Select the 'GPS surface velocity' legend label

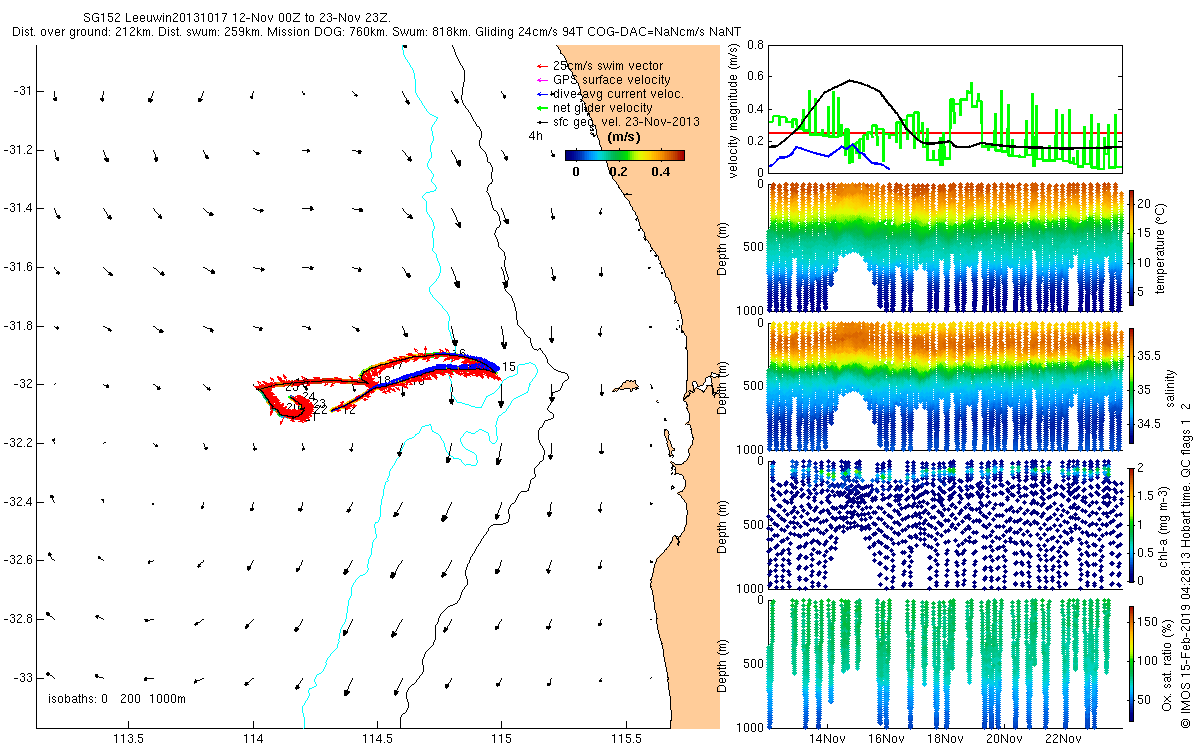coord(612,80)
